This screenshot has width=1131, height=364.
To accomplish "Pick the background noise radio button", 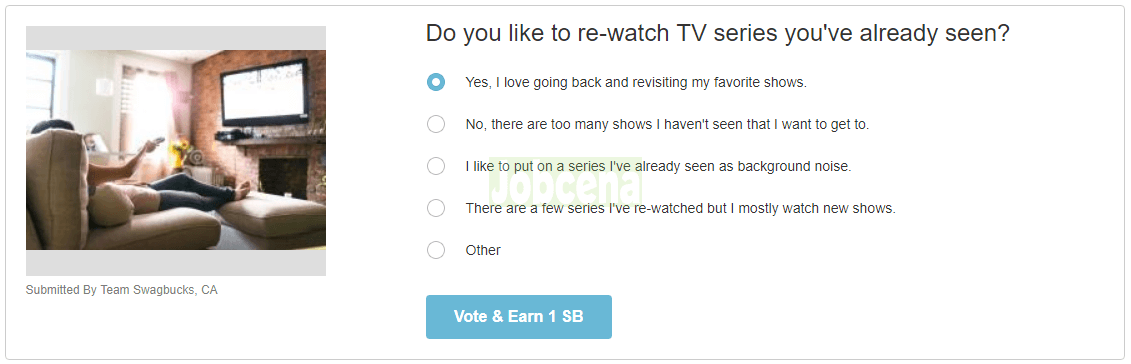I will (436, 166).
